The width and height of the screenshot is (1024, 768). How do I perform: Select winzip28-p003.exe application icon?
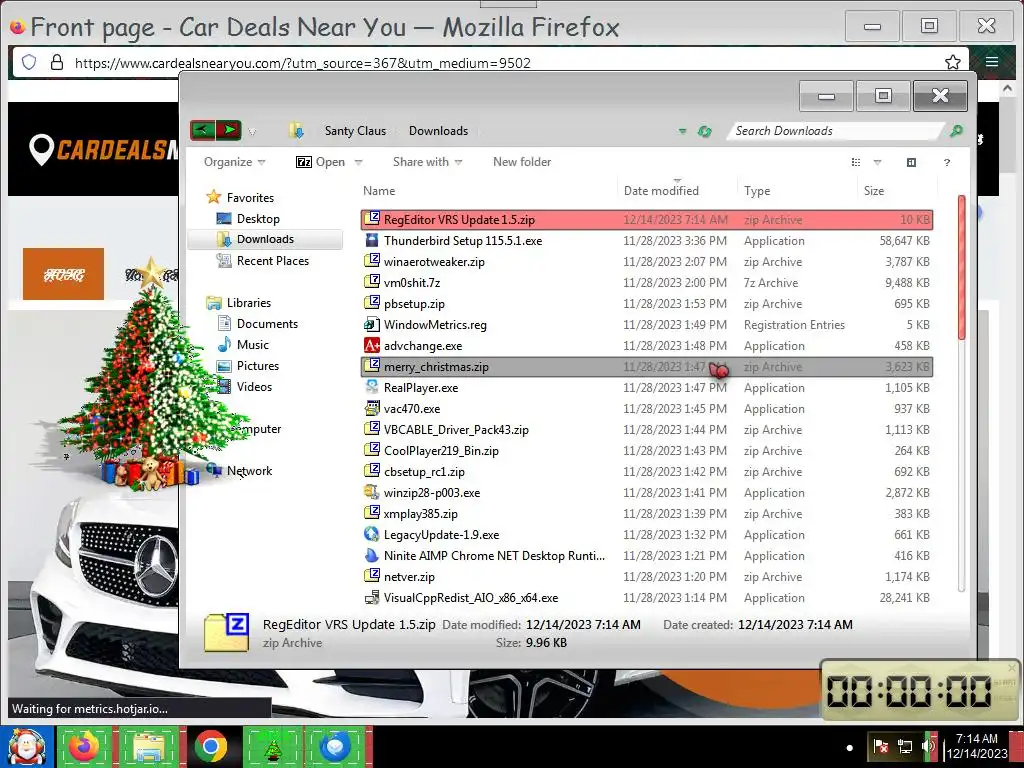point(372,492)
